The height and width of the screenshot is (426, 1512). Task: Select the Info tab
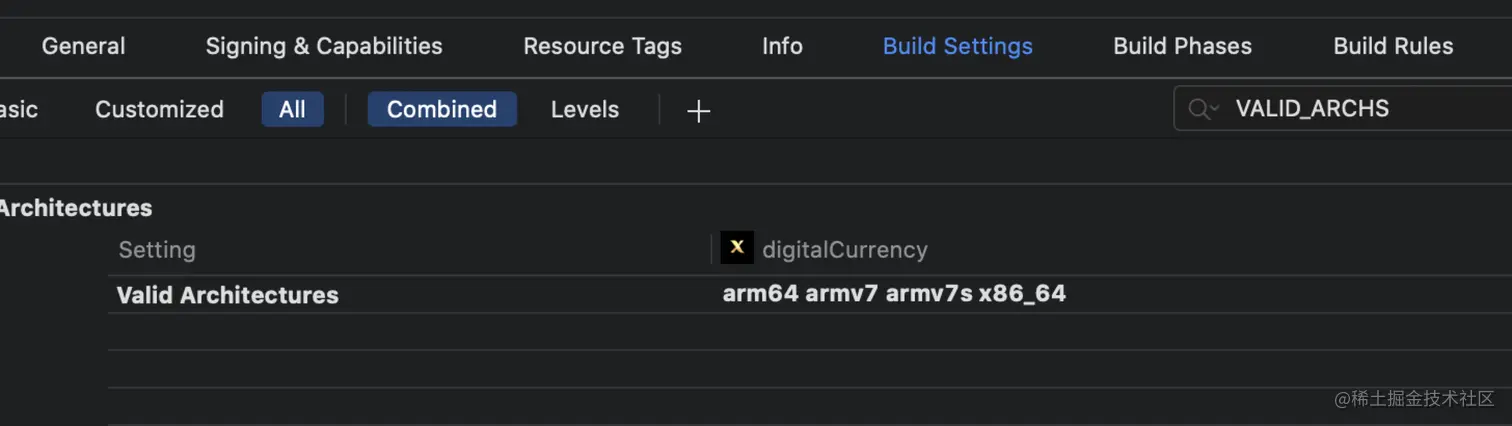(782, 46)
